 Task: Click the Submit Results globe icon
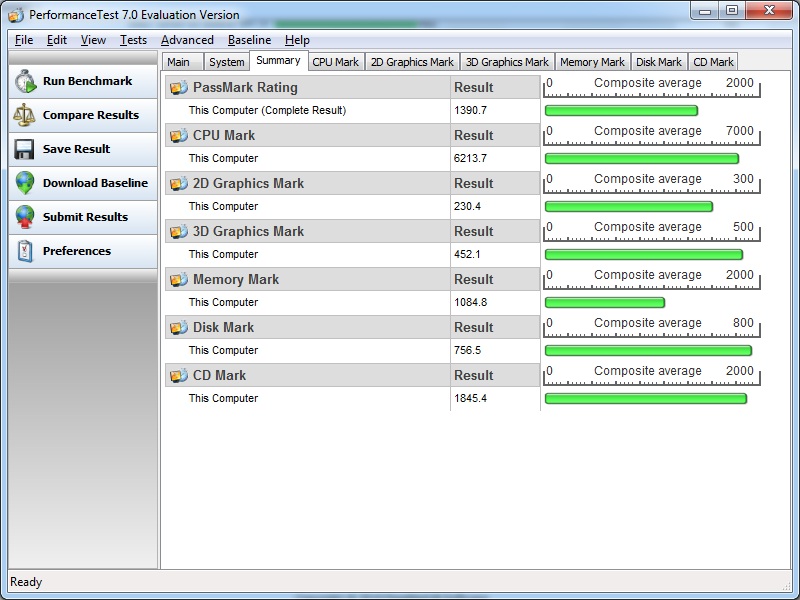[x=25, y=218]
